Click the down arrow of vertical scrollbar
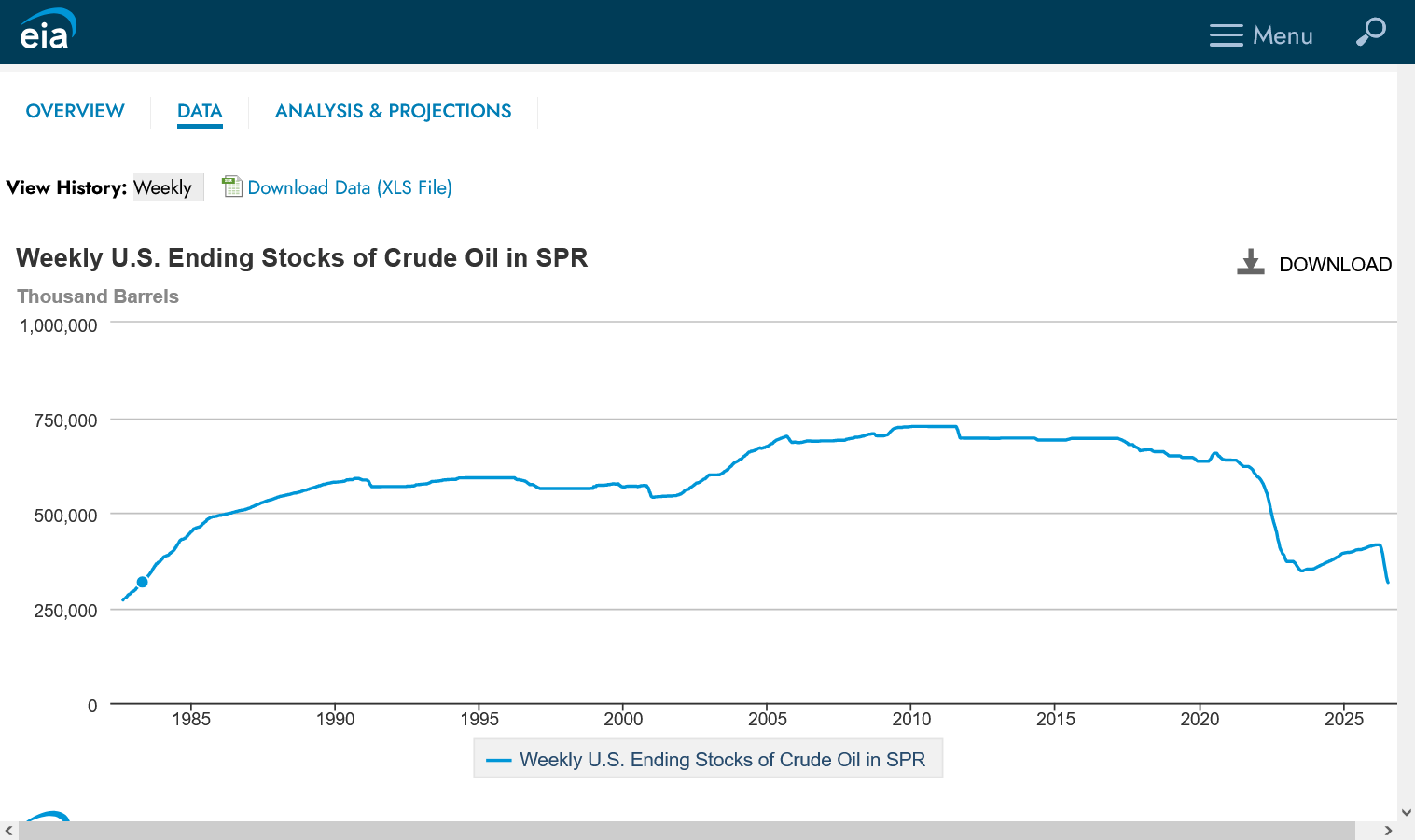This screenshot has height=840, width=1415. (1407, 812)
